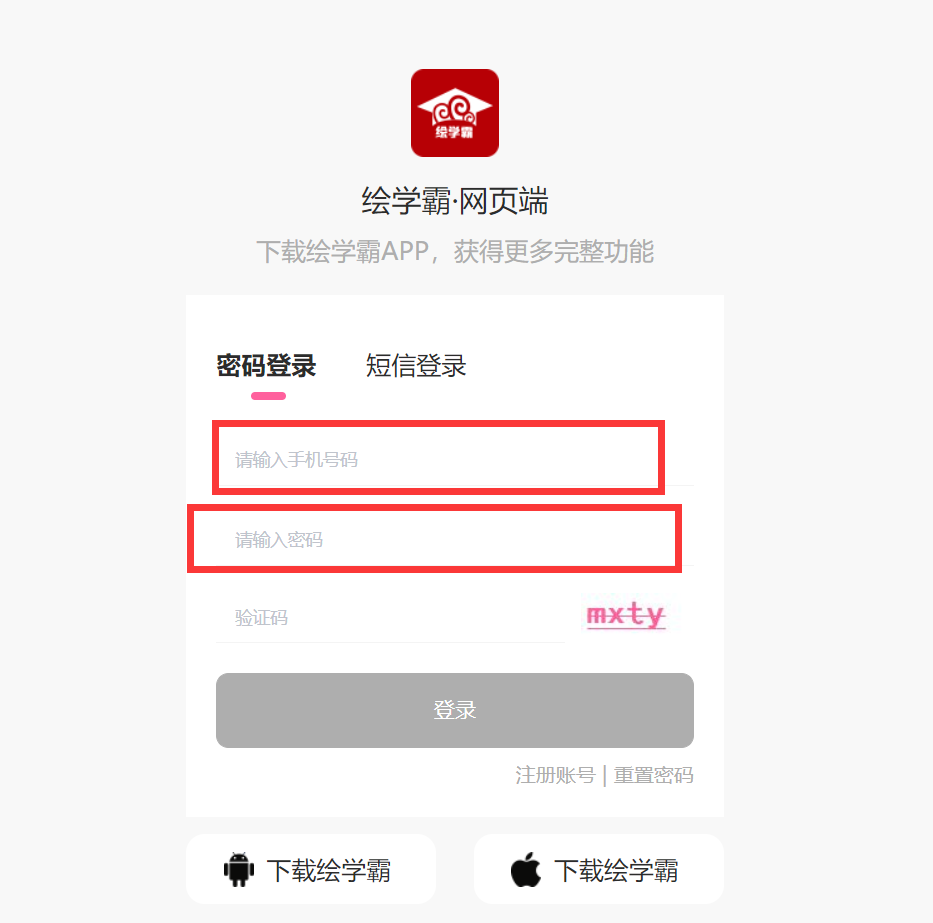Click the Android 下载绘学霸 button
Viewport: 933px width, 923px height.
(x=311, y=869)
